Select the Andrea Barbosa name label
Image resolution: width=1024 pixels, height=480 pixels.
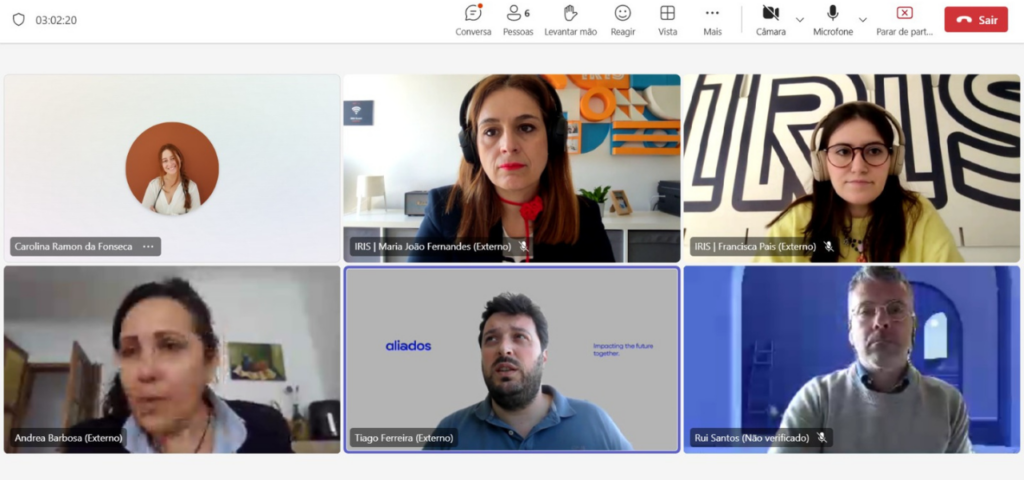point(68,438)
